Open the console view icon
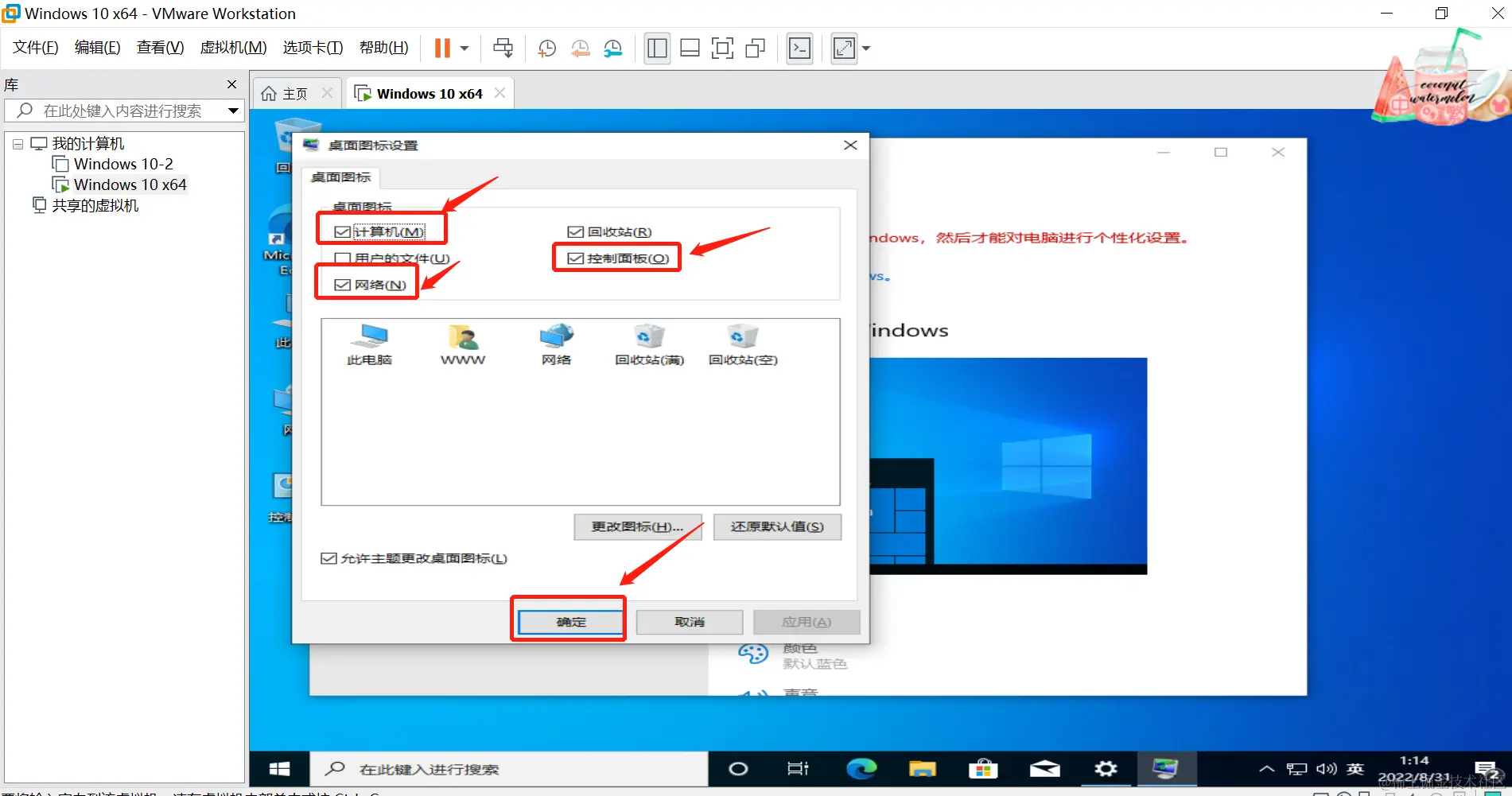1512x796 pixels. coord(799,49)
